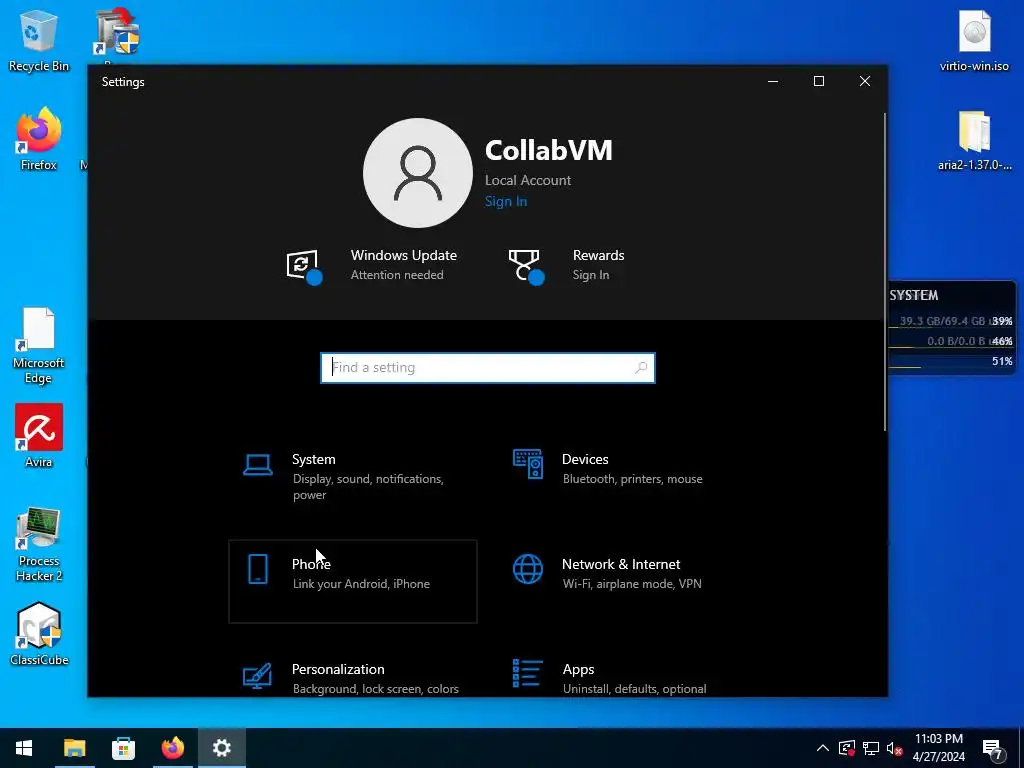Click the muted volume tray icon
The height and width of the screenshot is (768, 1024).
tap(895, 748)
